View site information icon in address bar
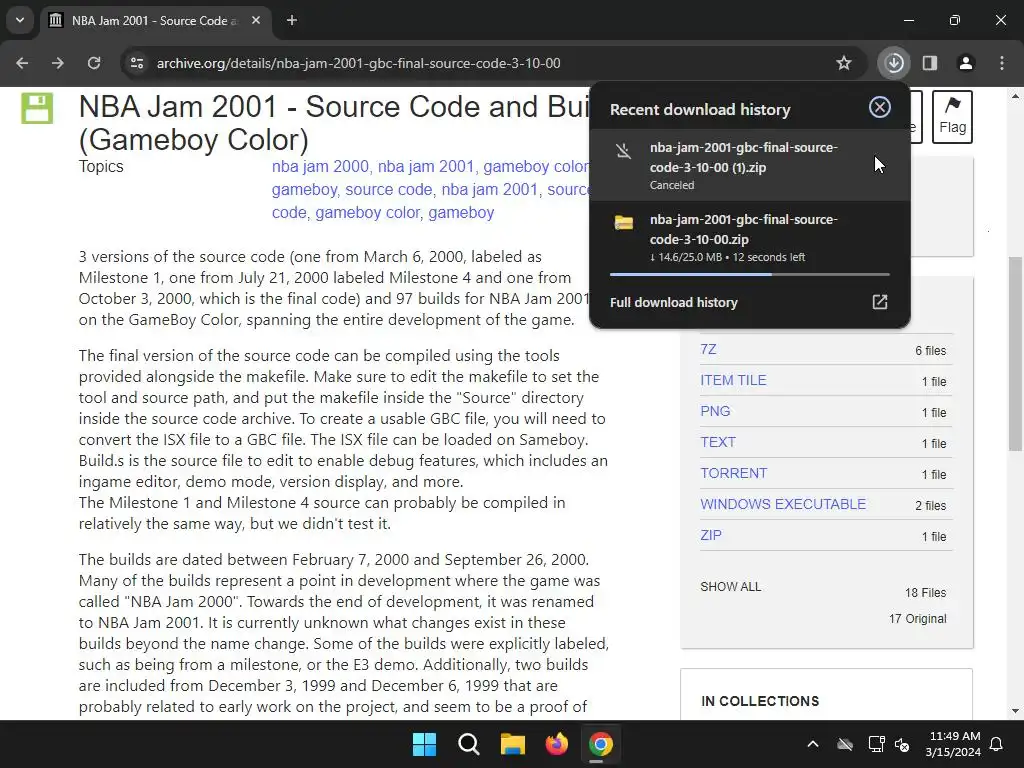 [x=137, y=63]
